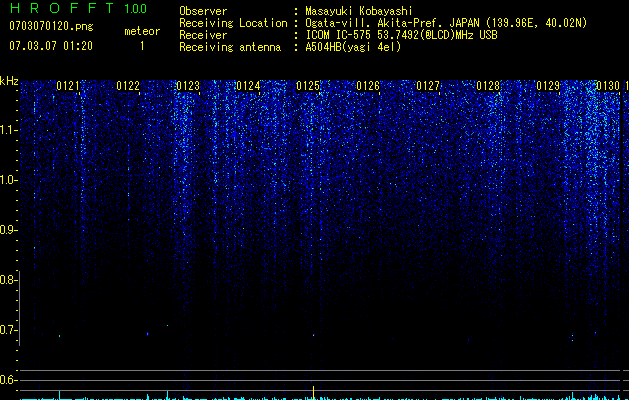The height and width of the screenshot is (400, 629).
Task: Click the meteor label
Action: (142, 31)
